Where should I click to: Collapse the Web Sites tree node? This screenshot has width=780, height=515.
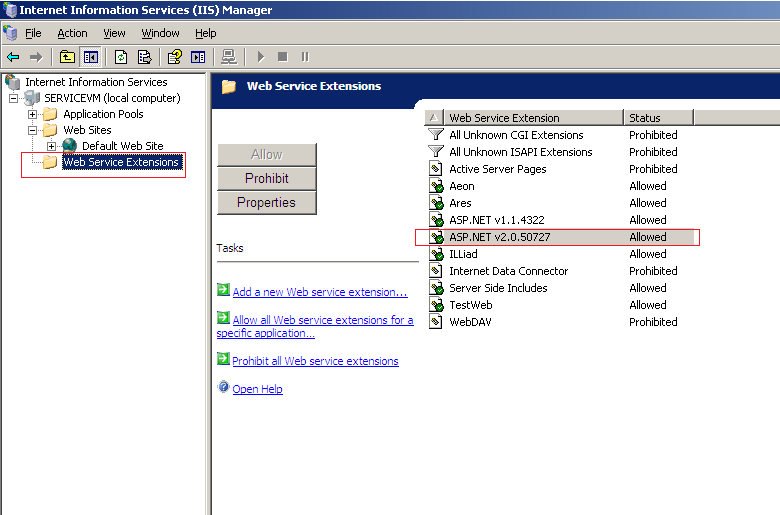click(32, 130)
